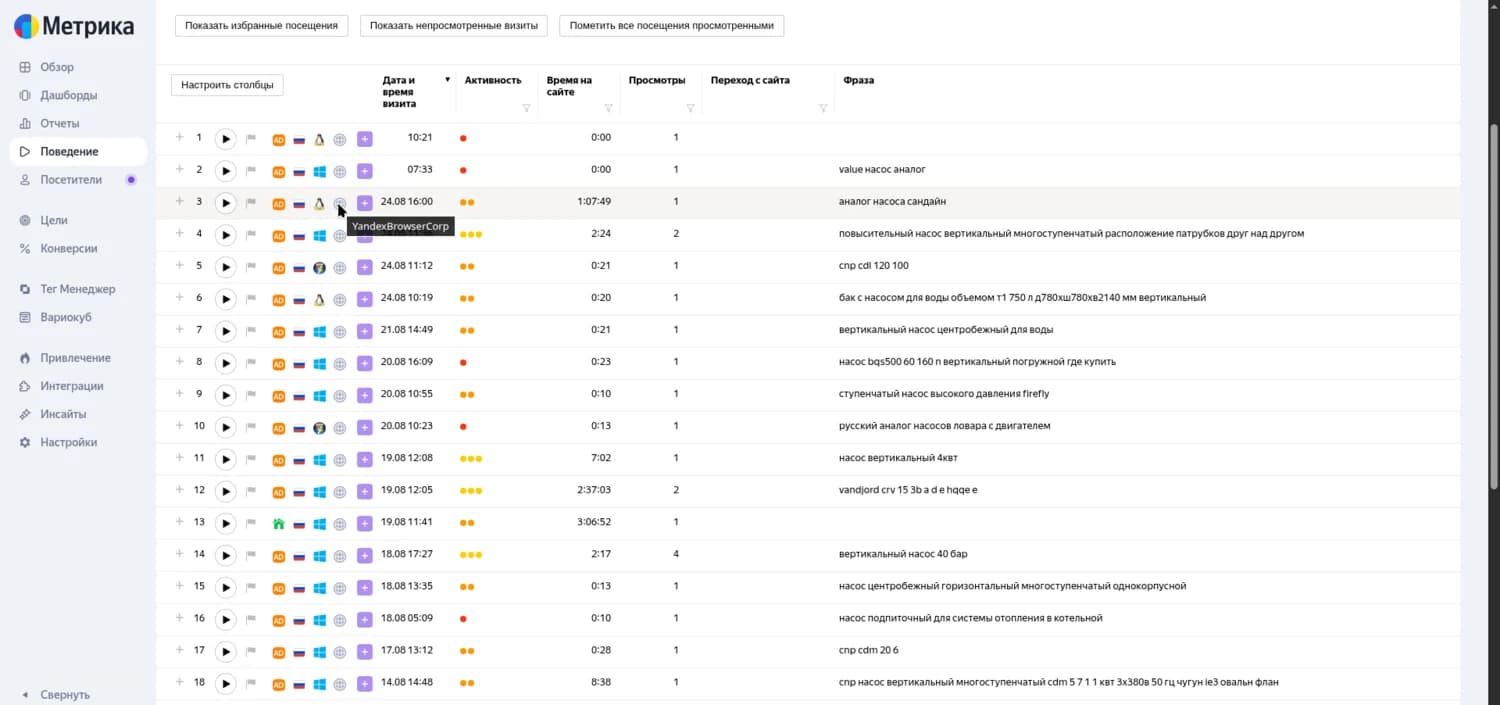Mark visit 1 as favorite with flag
The image size is (1500, 705).
coord(251,139)
